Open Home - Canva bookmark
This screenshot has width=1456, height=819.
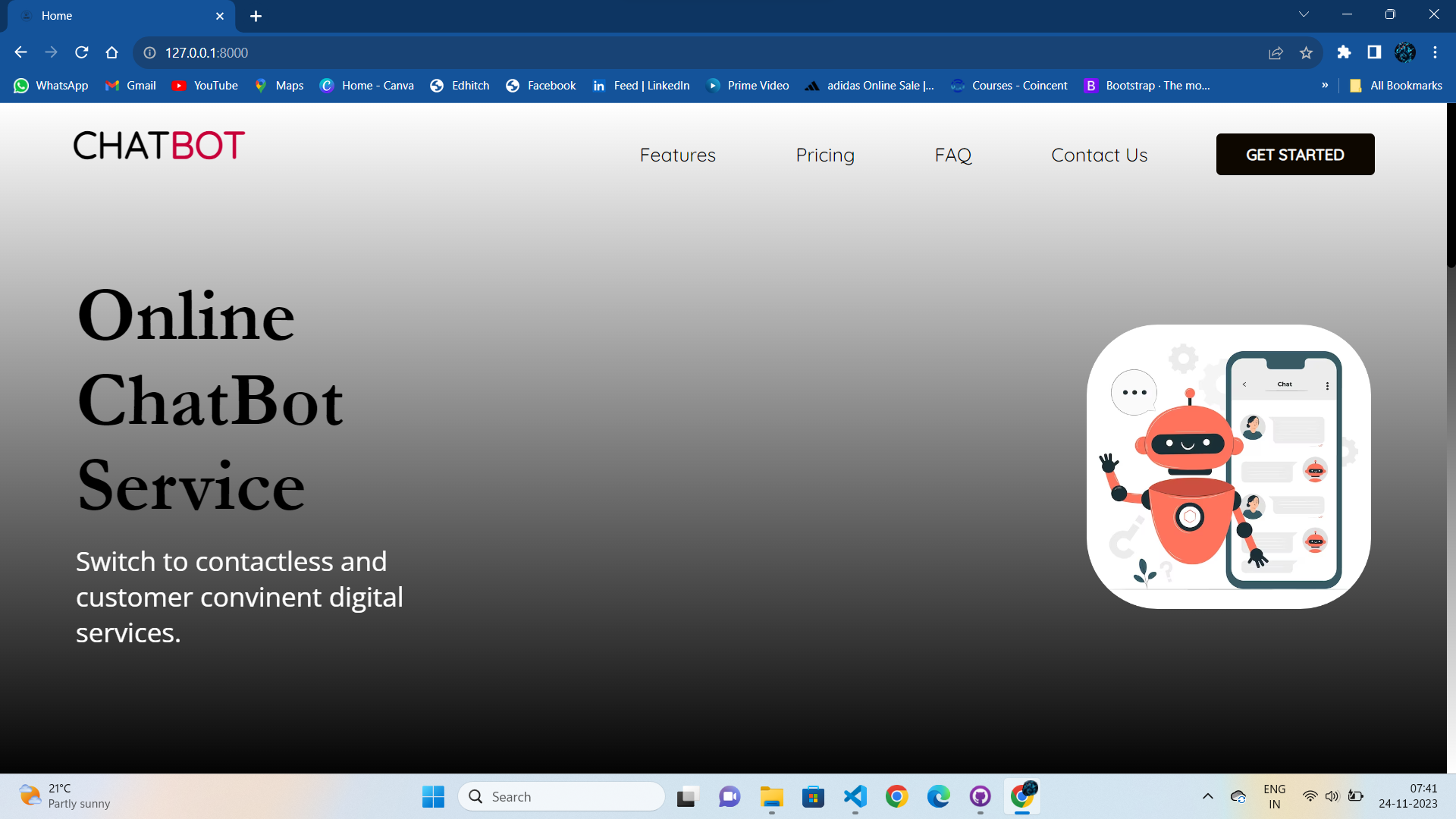coord(367,86)
